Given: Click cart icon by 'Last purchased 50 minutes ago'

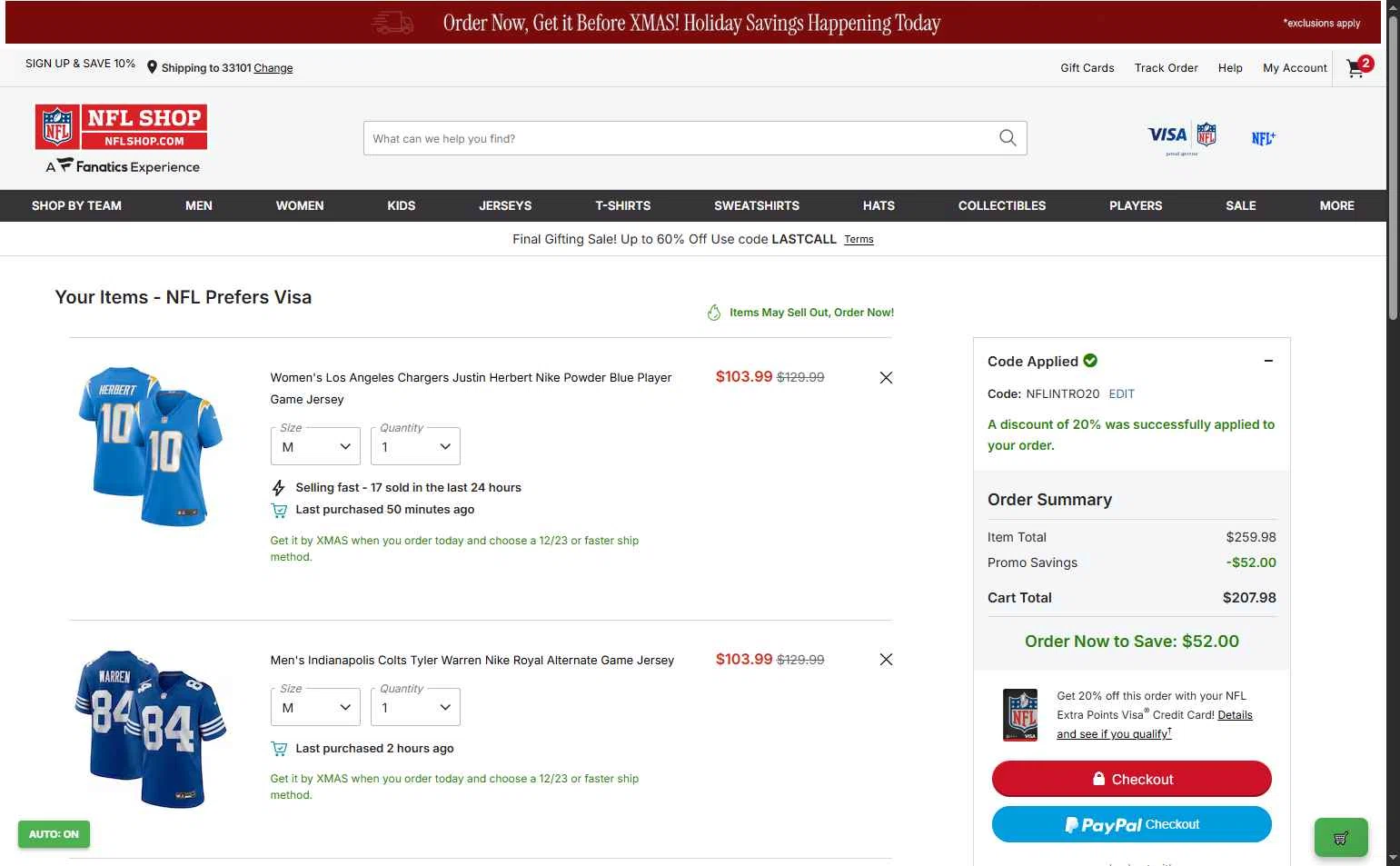Looking at the screenshot, I should tap(279, 511).
